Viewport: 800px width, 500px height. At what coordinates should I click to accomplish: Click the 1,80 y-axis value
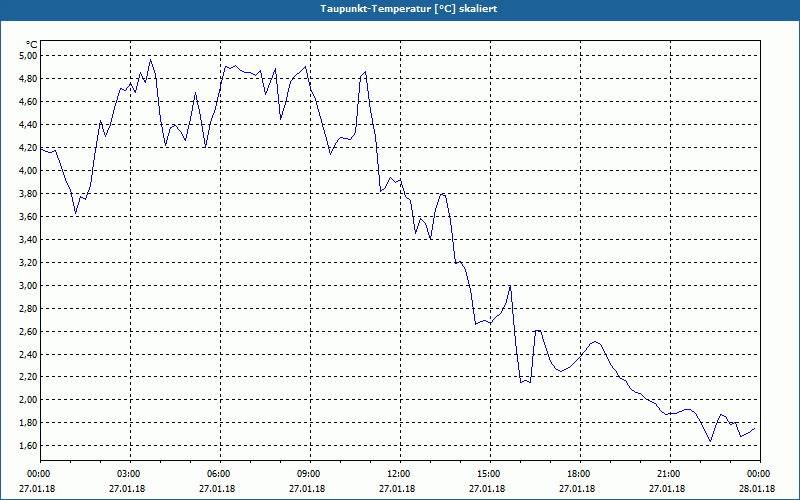click(29, 422)
